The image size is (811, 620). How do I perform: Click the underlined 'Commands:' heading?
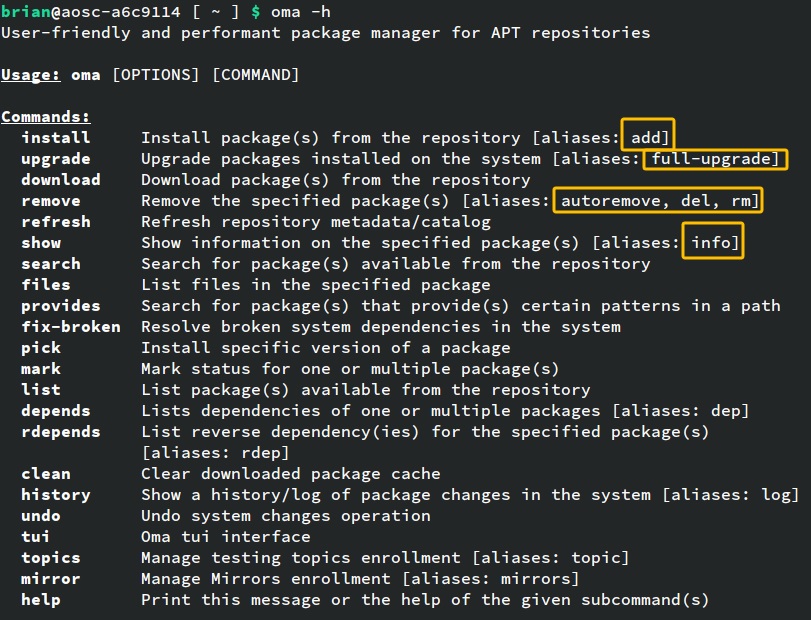[46, 117]
